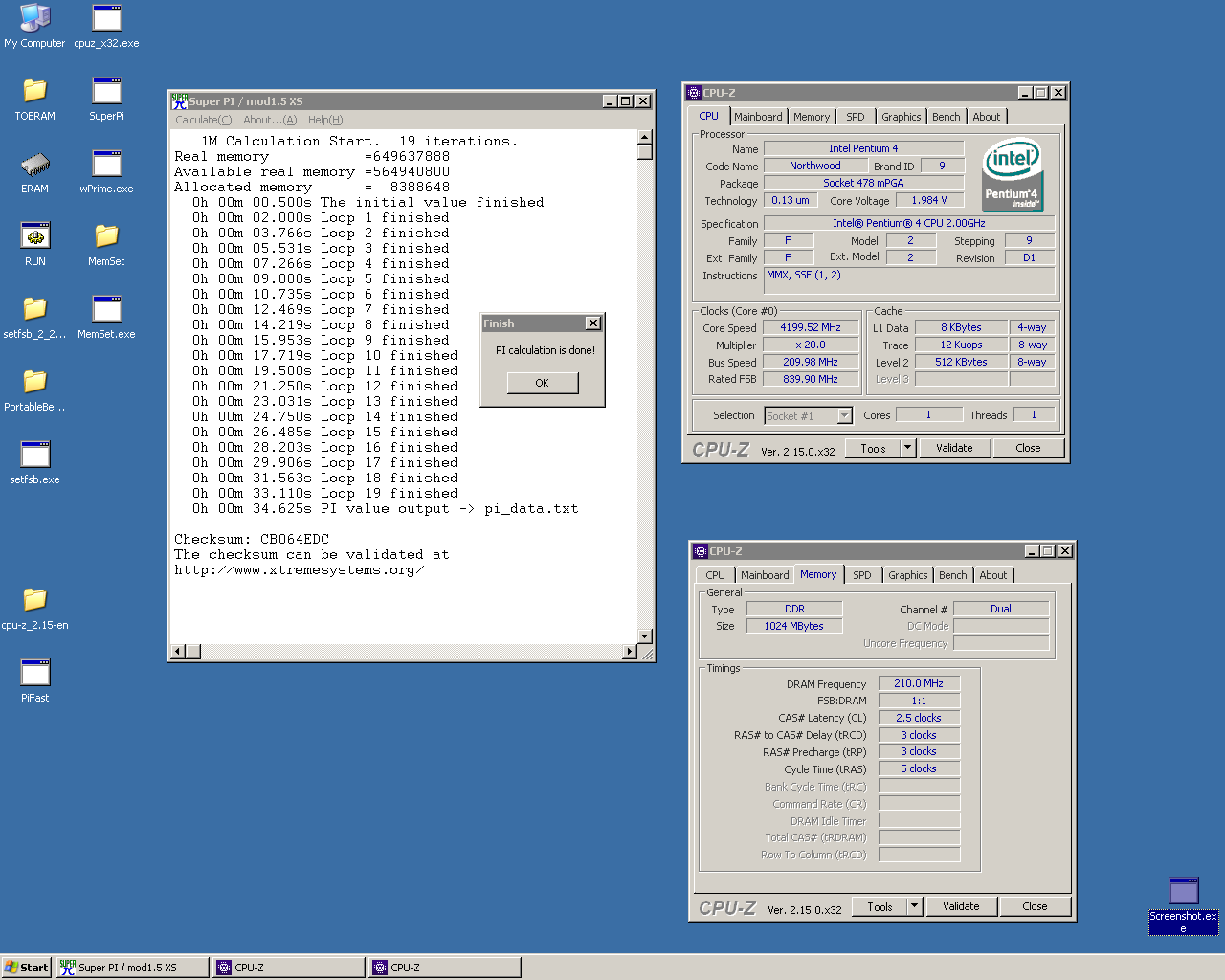This screenshot has width=1225, height=980.
Task: Select CPU tab in lower CPU-Z
Action: point(716,575)
